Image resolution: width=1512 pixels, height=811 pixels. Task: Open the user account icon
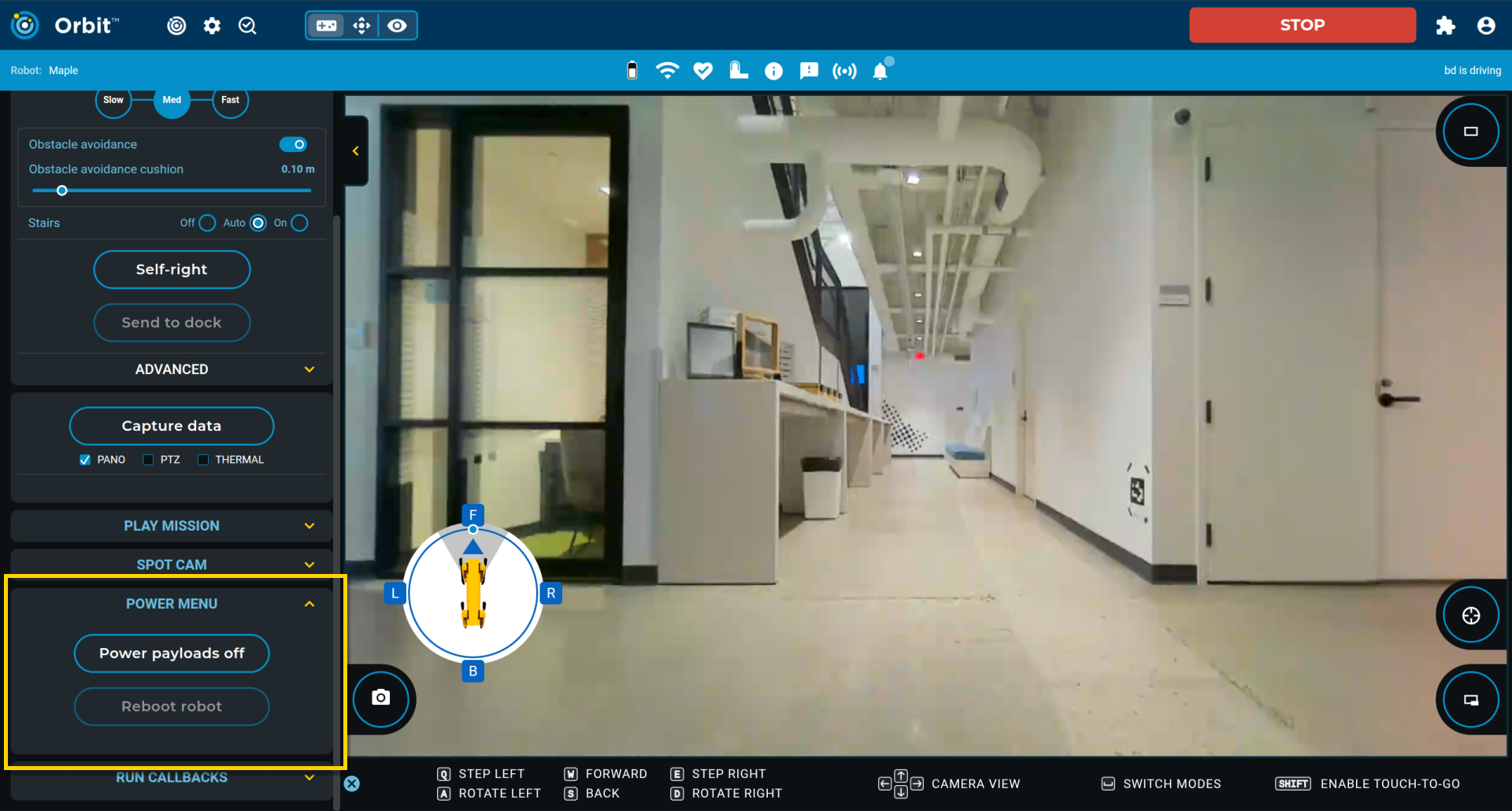tap(1486, 26)
